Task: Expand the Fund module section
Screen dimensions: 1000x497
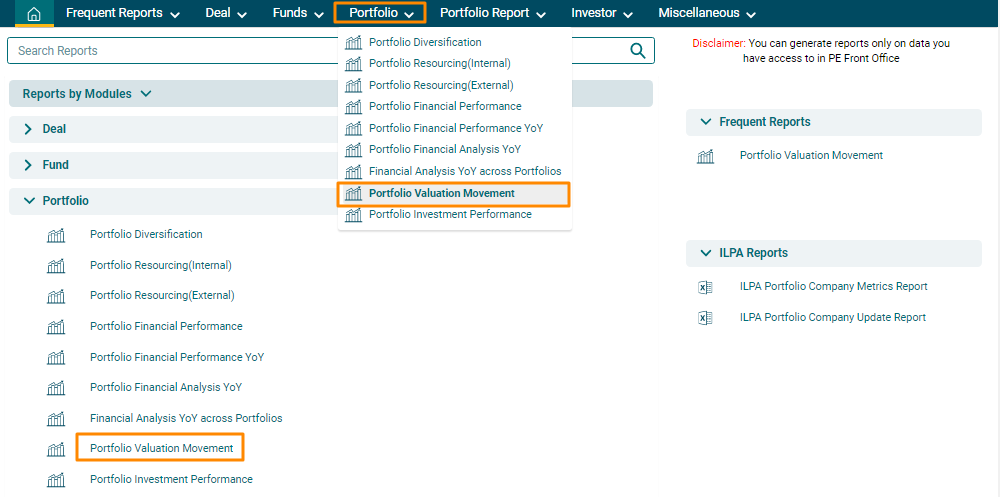Action: click(x=28, y=165)
